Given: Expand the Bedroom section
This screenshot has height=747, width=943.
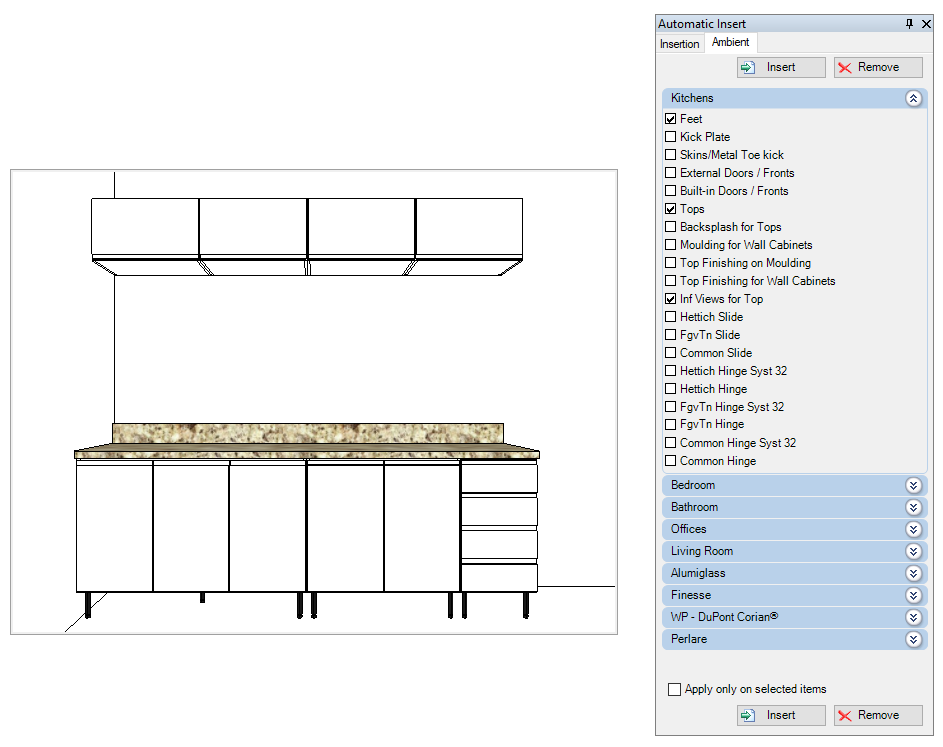Looking at the screenshot, I should (x=913, y=485).
